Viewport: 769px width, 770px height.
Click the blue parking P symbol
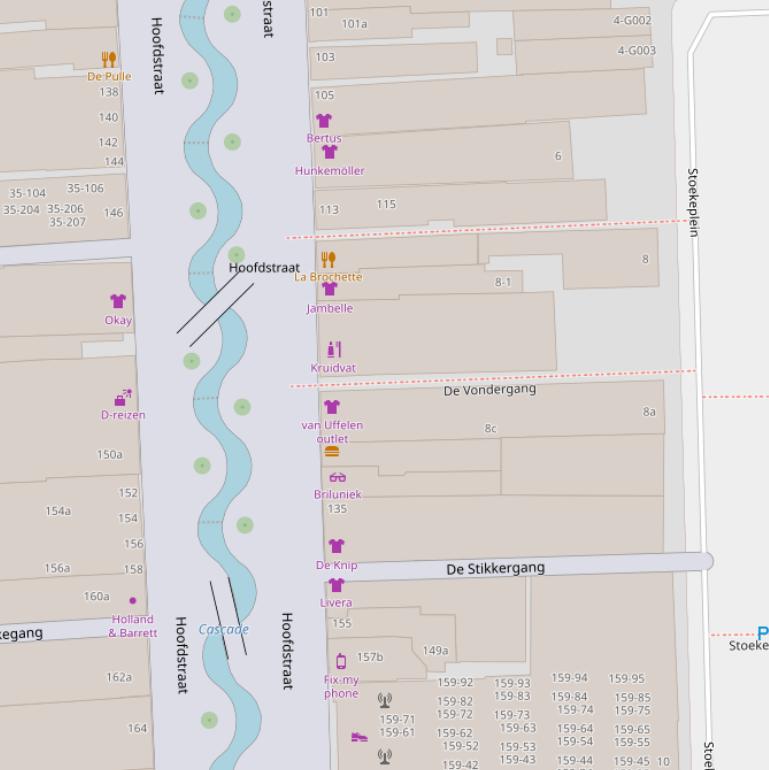coord(762,633)
